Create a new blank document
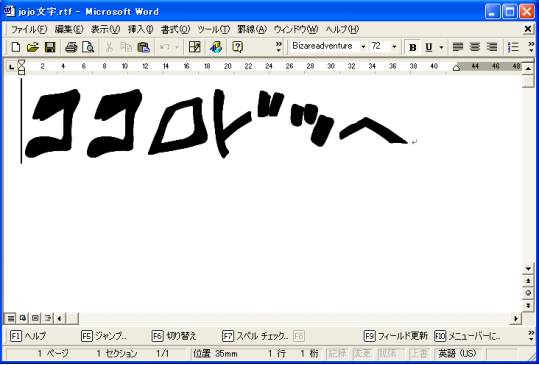Image resolution: width=539 pixels, height=365 pixels. pyautogui.click(x=15, y=47)
